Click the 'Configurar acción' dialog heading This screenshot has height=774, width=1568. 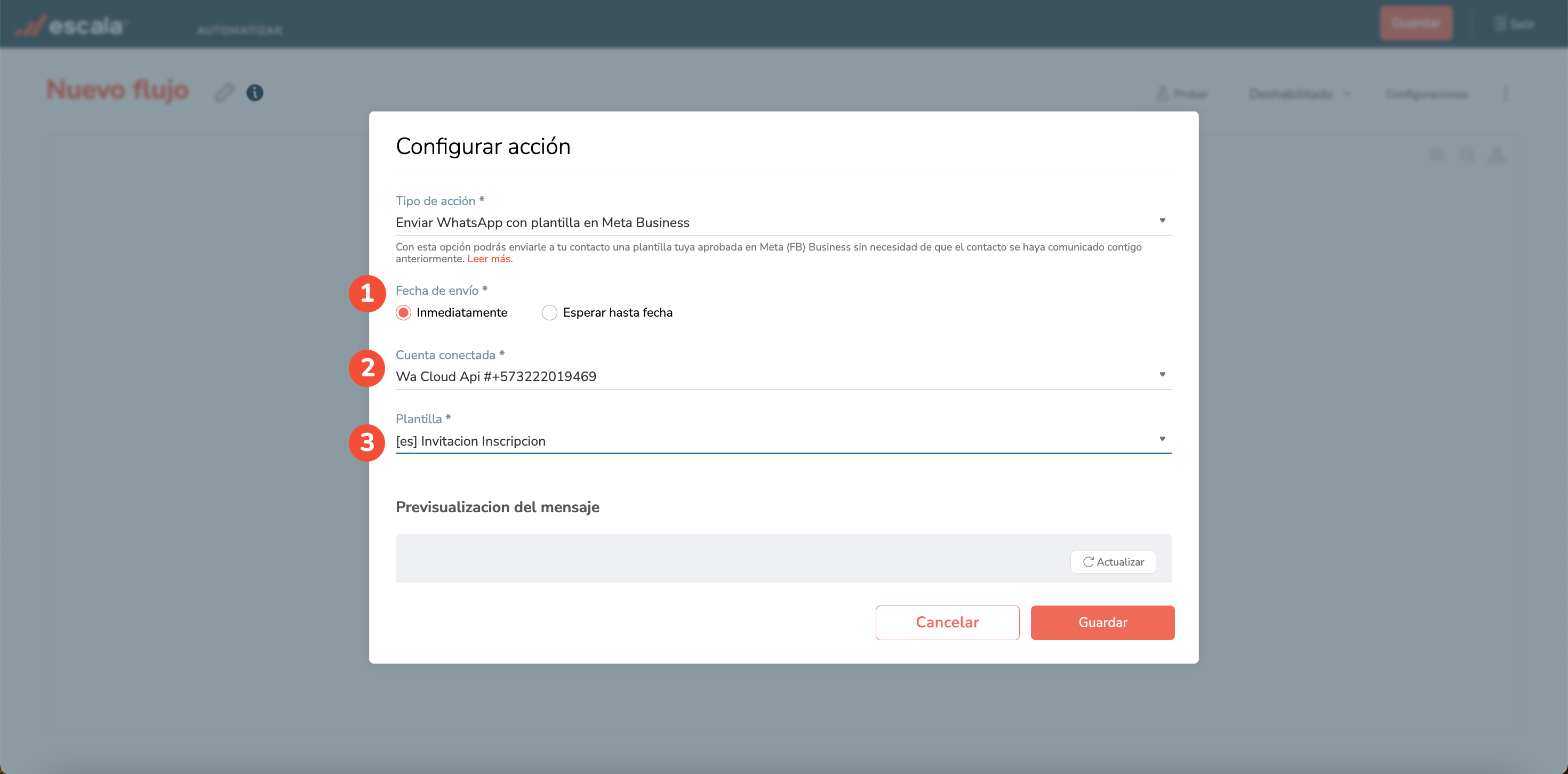click(483, 146)
